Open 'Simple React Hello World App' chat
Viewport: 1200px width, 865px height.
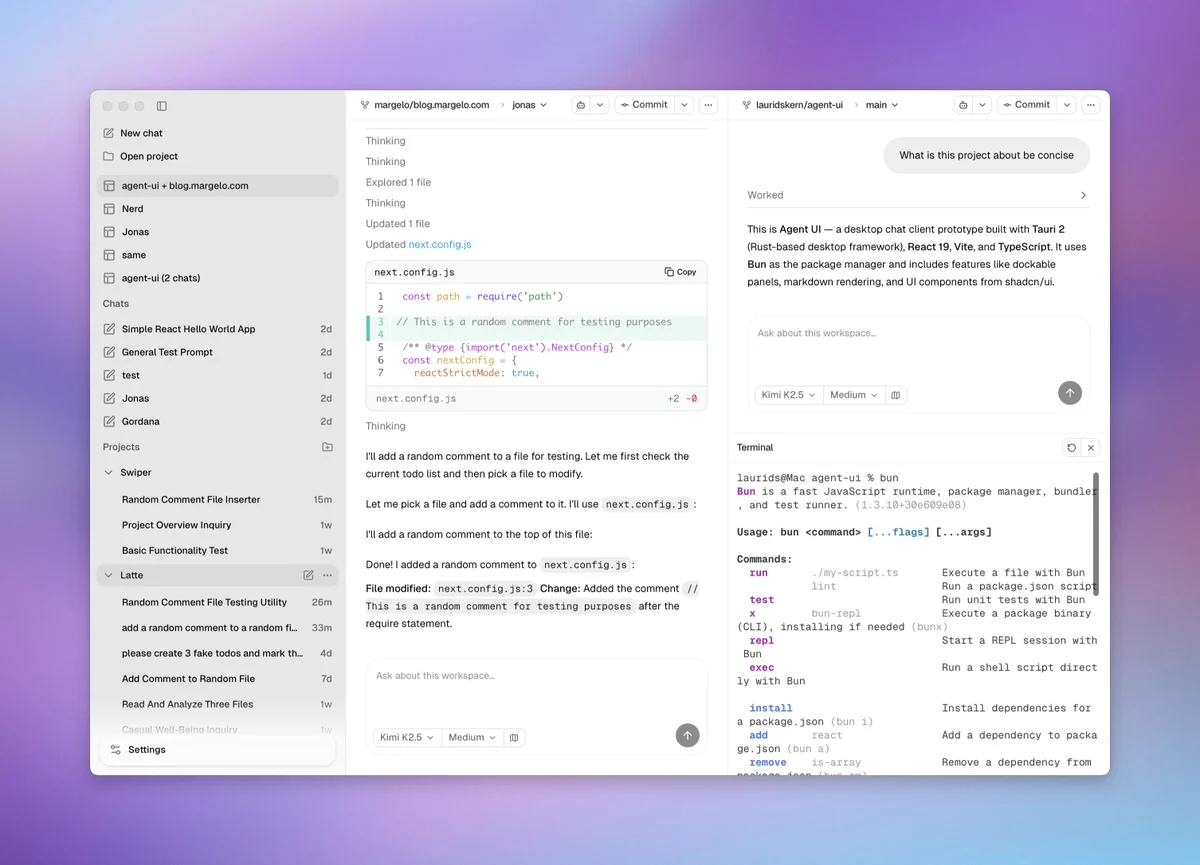pos(217,329)
